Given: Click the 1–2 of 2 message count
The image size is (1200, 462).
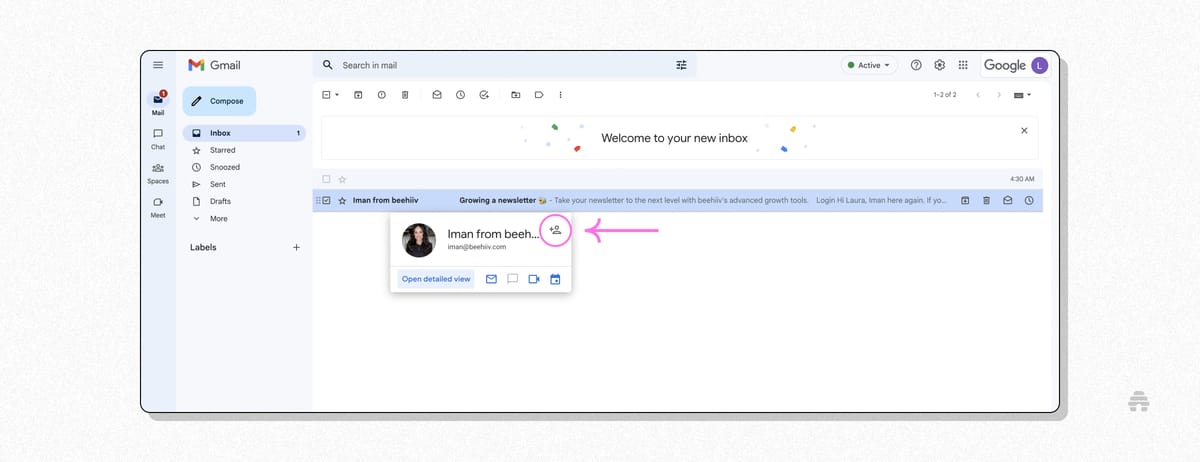Looking at the screenshot, I should pyautogui.click(x=945, y=95).
